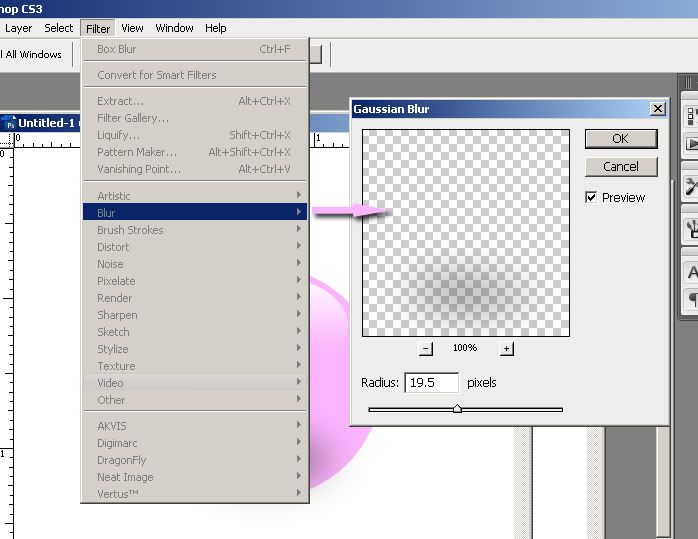Open the Texture submenu entry

pos(195,365)
